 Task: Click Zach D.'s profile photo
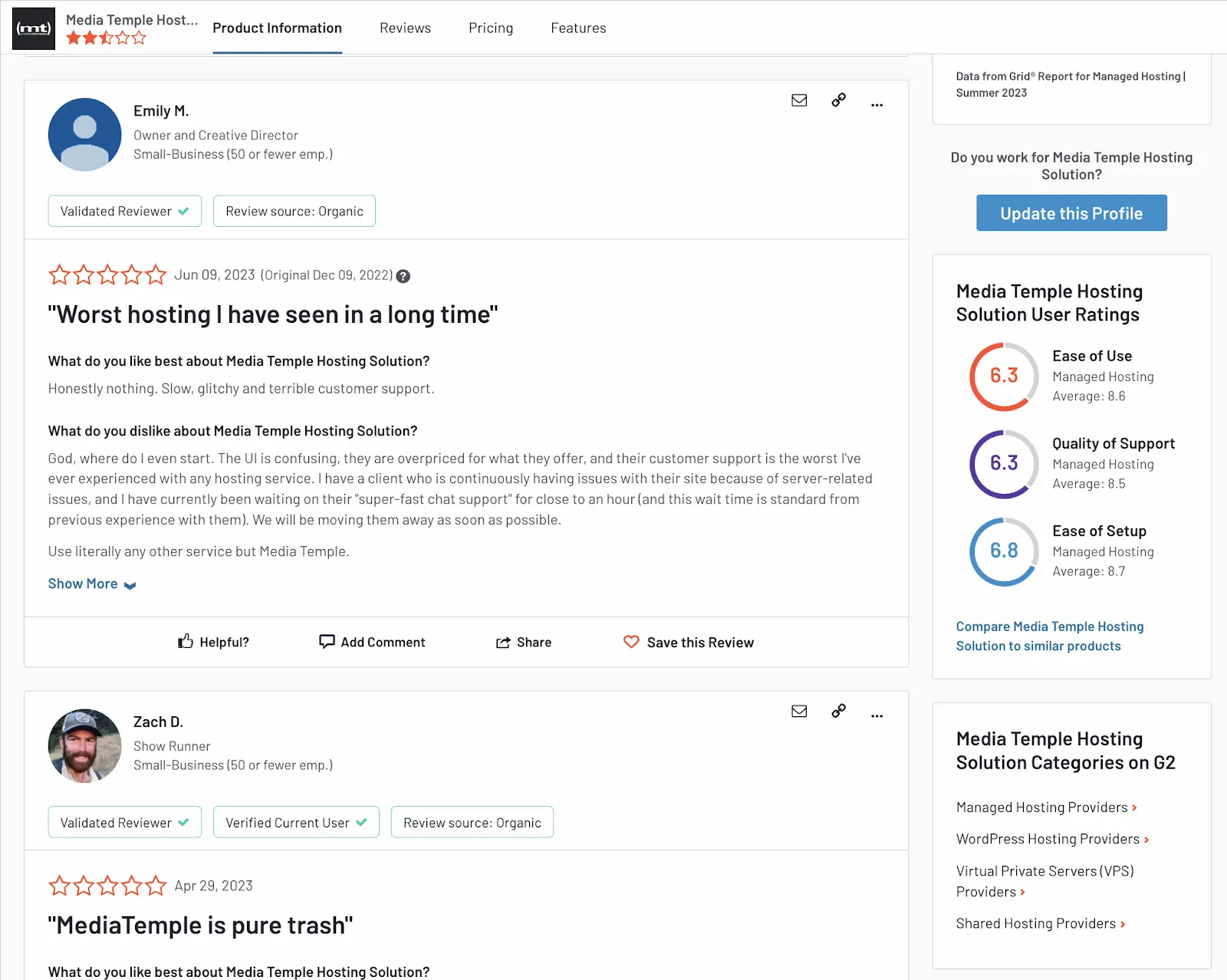pyautogui.click(x=84, y=745)
